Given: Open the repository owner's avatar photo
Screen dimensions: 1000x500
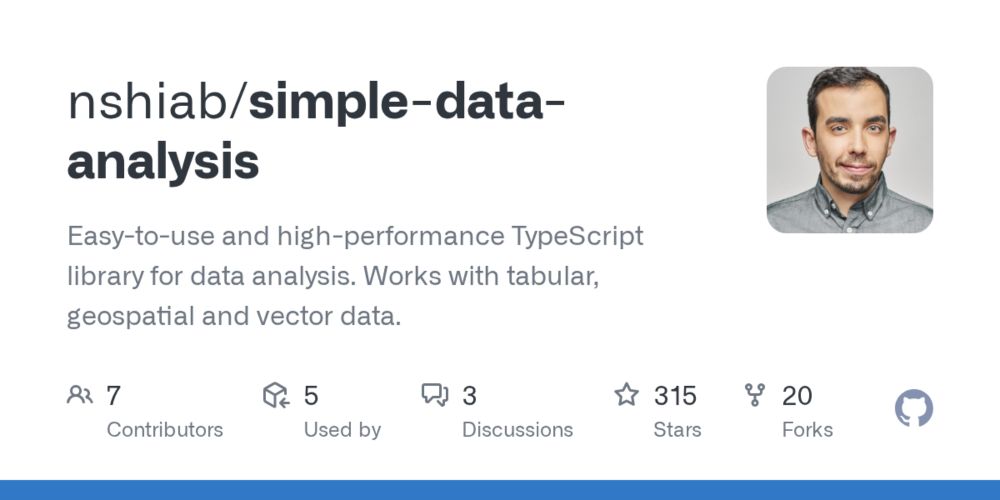Looking at the screenshot, I should [849, 150].
